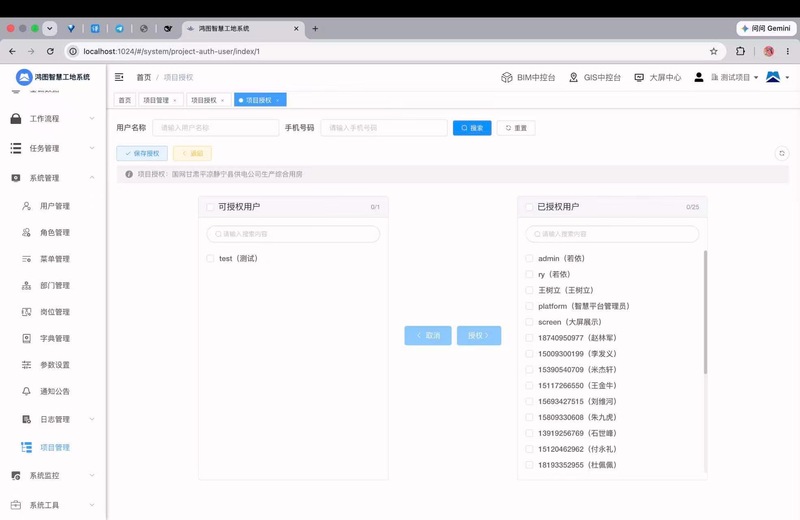The image size is (800, 520).
Task: Click the 工作流程 briefcase icon
Action: (x=16, y=118)
